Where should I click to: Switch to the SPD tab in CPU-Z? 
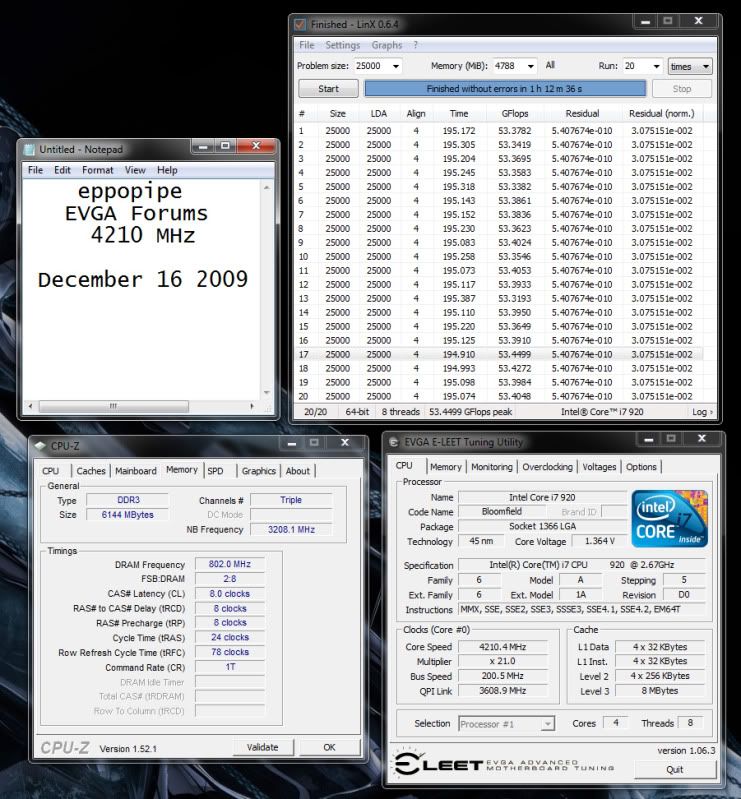pos(215,471)
